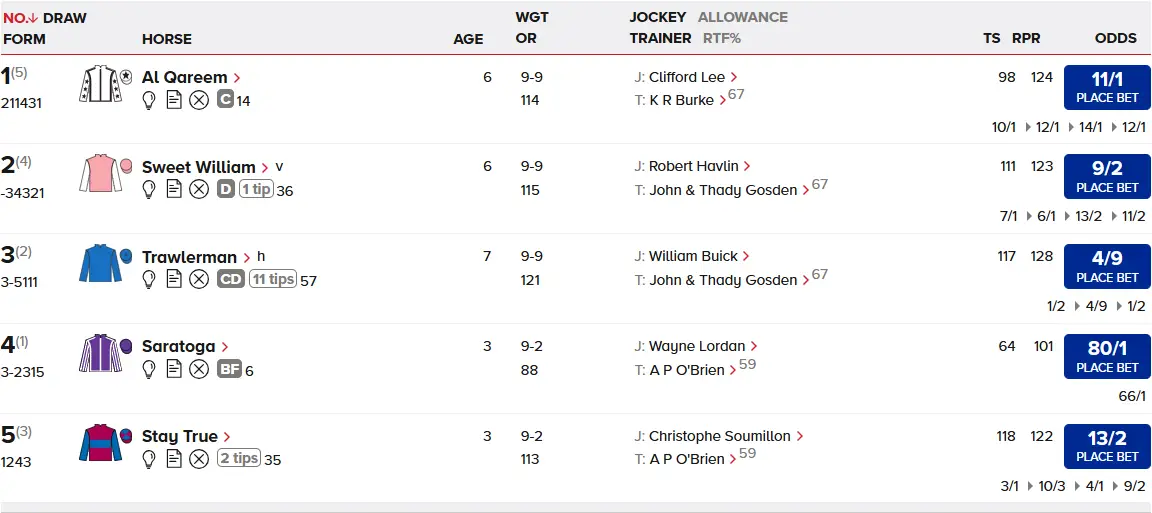1152x513 pixels.
Task: Toggle the crossed-circle icon for Stay True
Action: tap(199, 459)
